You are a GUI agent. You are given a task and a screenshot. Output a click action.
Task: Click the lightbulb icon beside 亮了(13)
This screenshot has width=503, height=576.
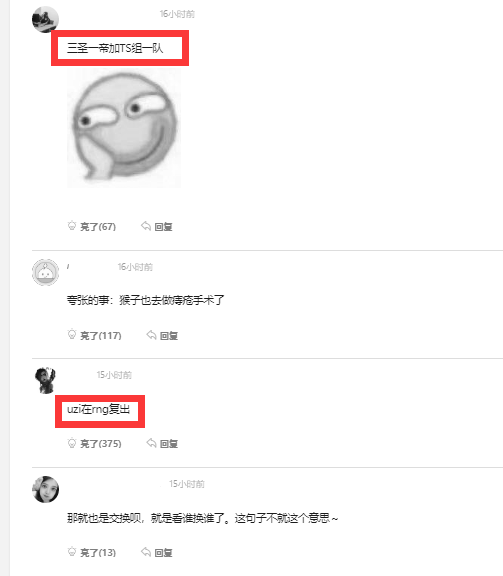tap(72, 551)
